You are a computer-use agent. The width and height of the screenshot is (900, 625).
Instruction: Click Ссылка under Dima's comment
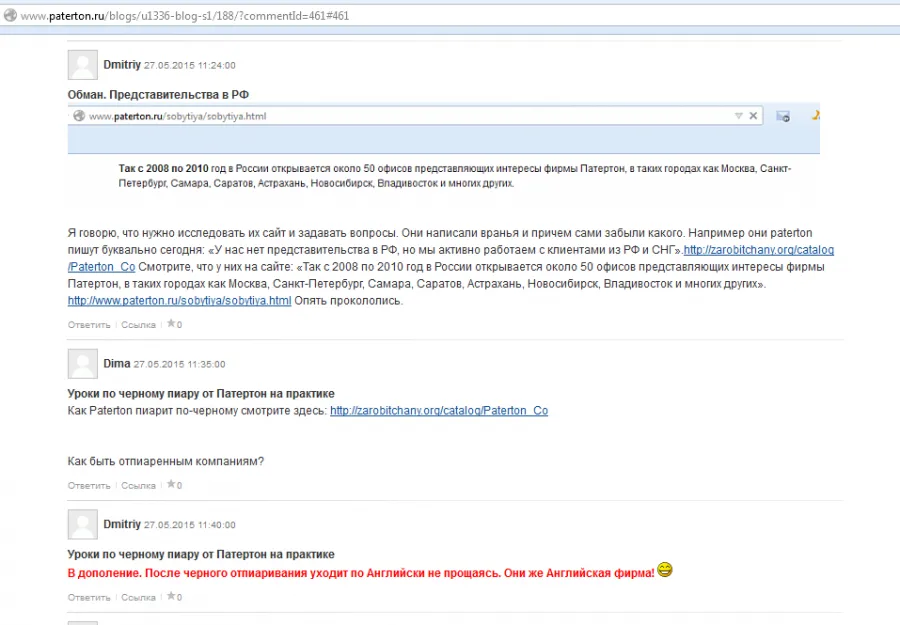[138, 486]
